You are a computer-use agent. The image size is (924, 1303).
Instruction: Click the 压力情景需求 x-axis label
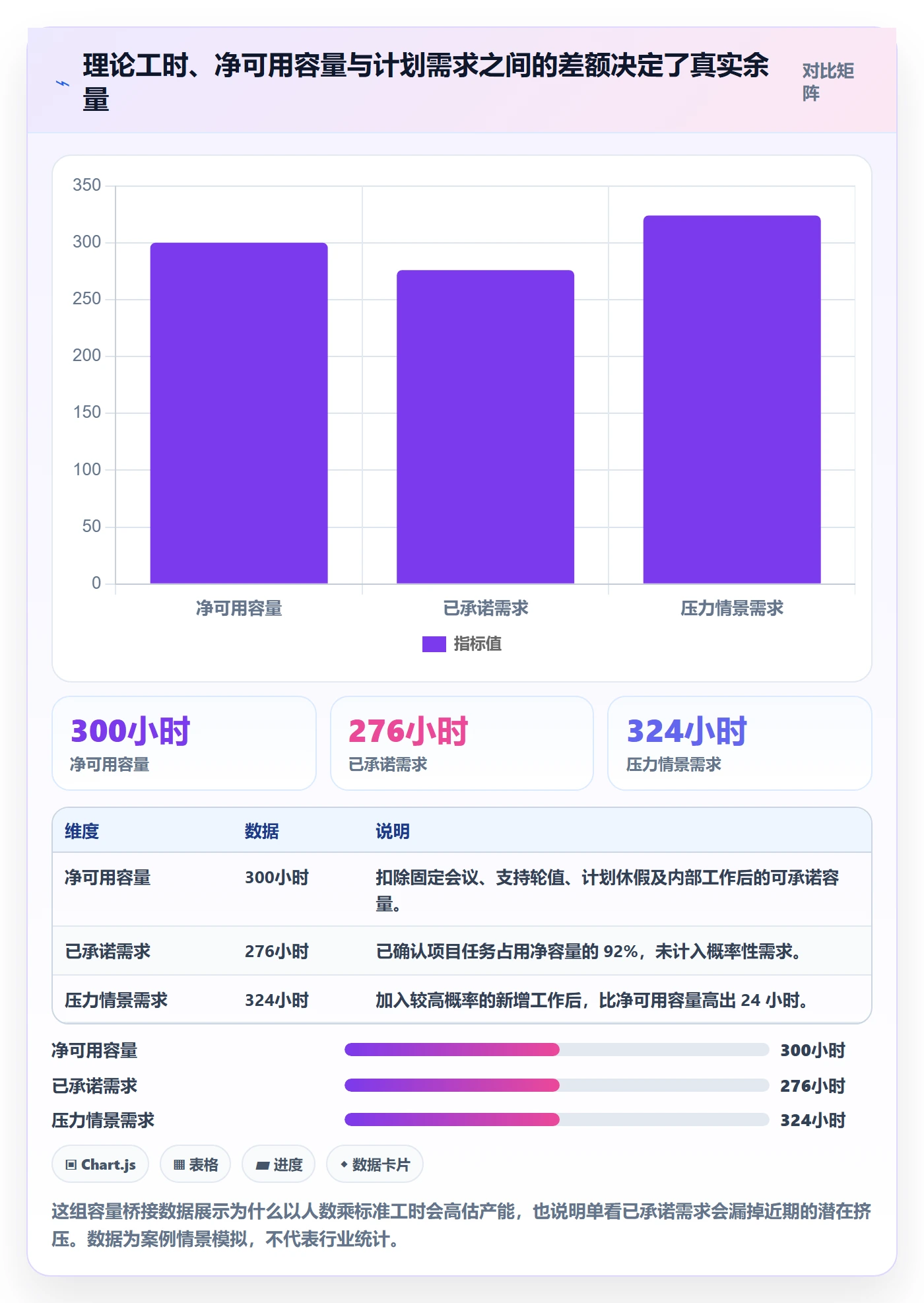tap(732, 608)
